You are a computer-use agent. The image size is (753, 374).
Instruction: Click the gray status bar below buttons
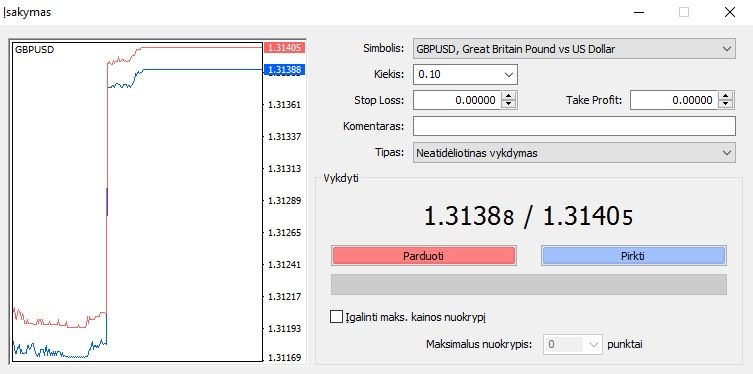tap(529, 285)
